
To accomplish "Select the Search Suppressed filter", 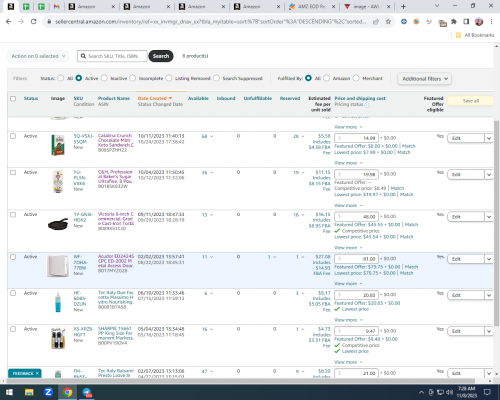I will pos(216,78).
